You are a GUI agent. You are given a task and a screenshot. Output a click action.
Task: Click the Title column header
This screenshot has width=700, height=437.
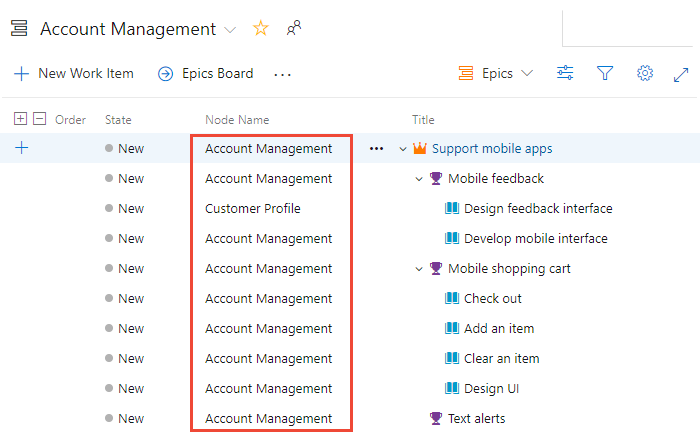pos(423,120)
